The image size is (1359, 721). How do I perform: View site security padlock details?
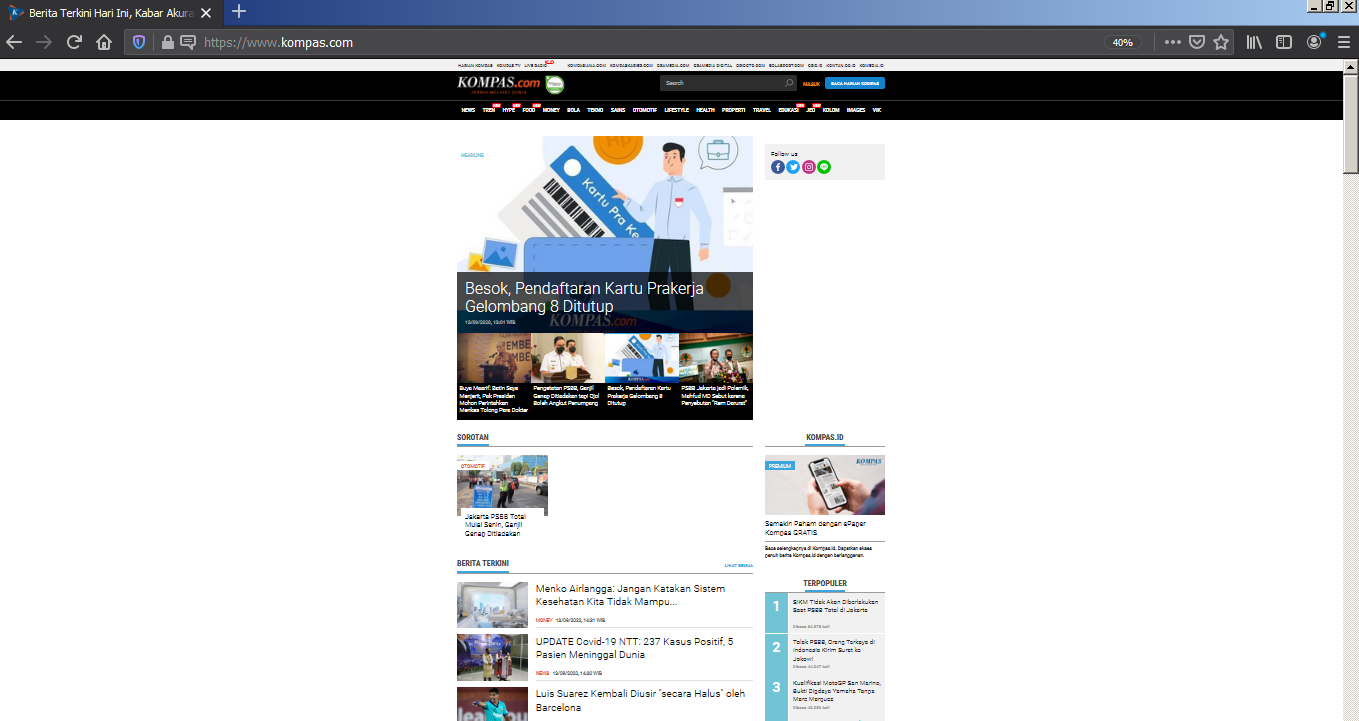click(x=167, y=42)
